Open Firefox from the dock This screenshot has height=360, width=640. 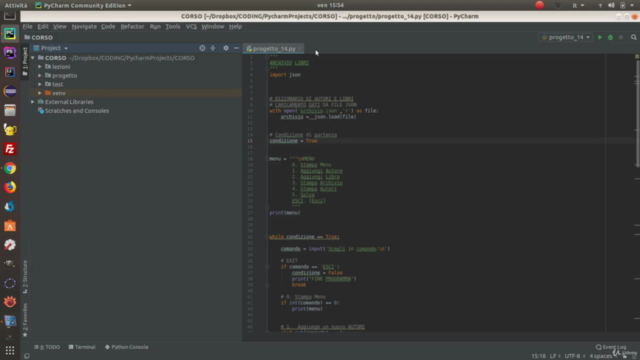click(x=10, y=187)
